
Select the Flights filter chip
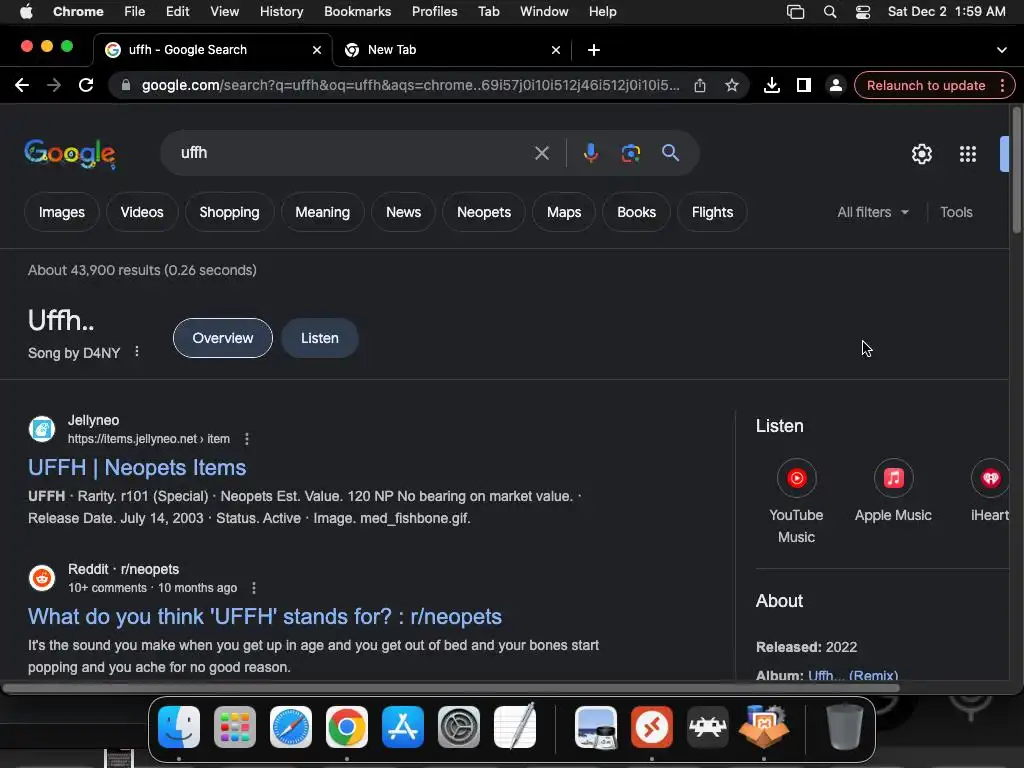[712, 212]
